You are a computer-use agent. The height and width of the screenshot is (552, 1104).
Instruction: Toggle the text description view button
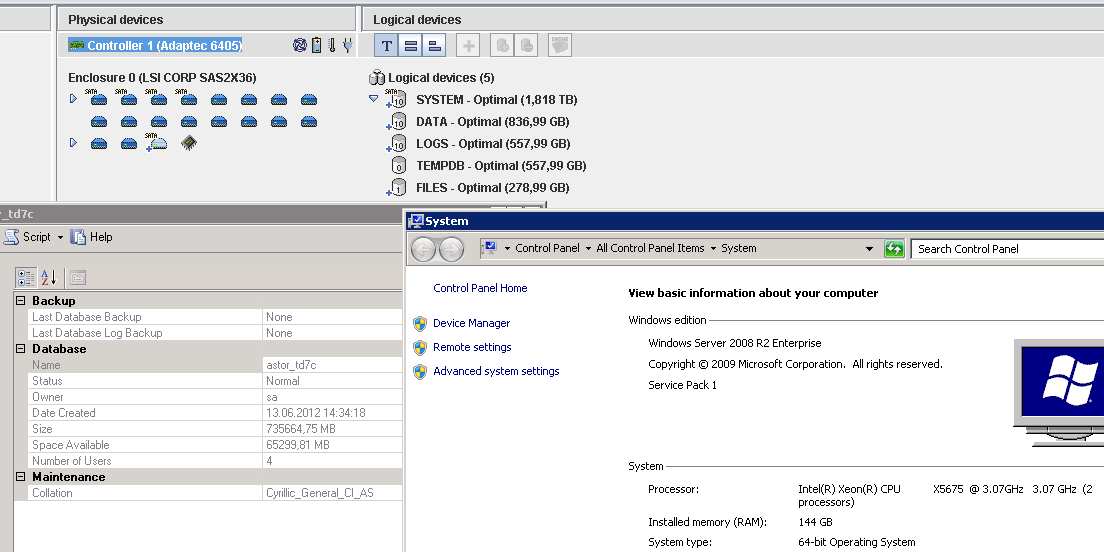pos(386,45)
